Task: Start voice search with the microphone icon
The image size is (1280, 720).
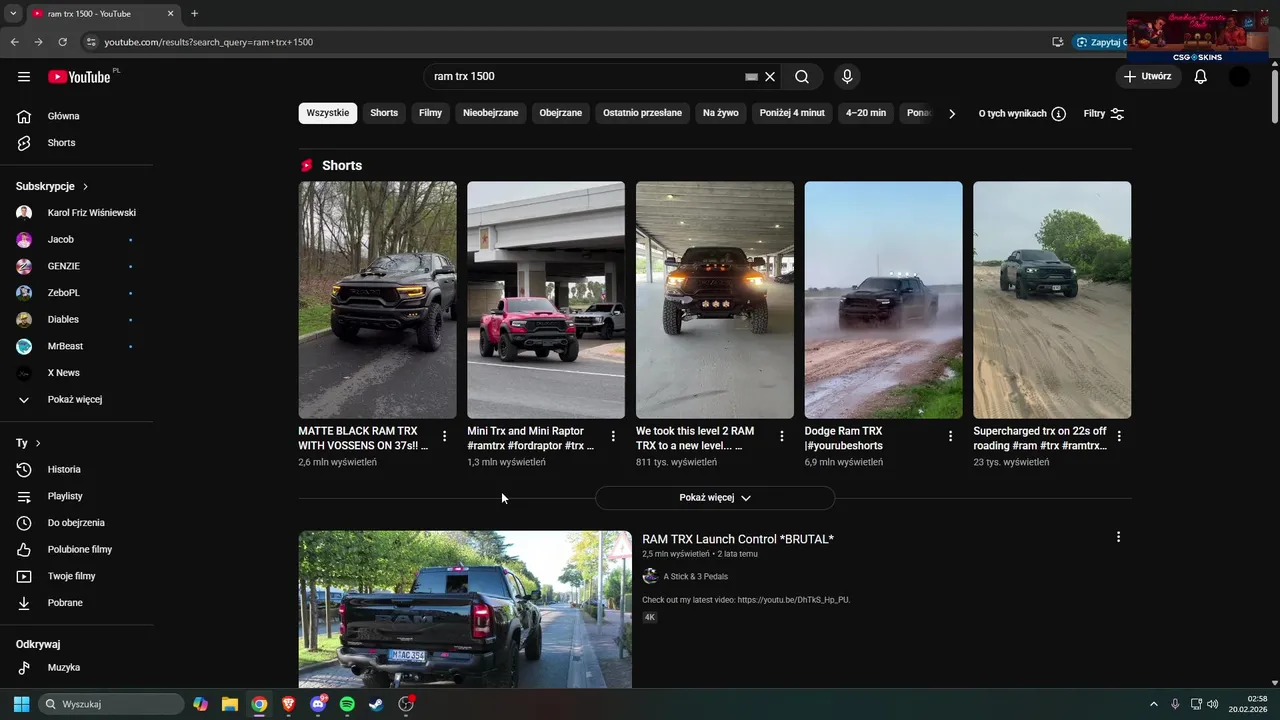Action: (x=847, y=77)
